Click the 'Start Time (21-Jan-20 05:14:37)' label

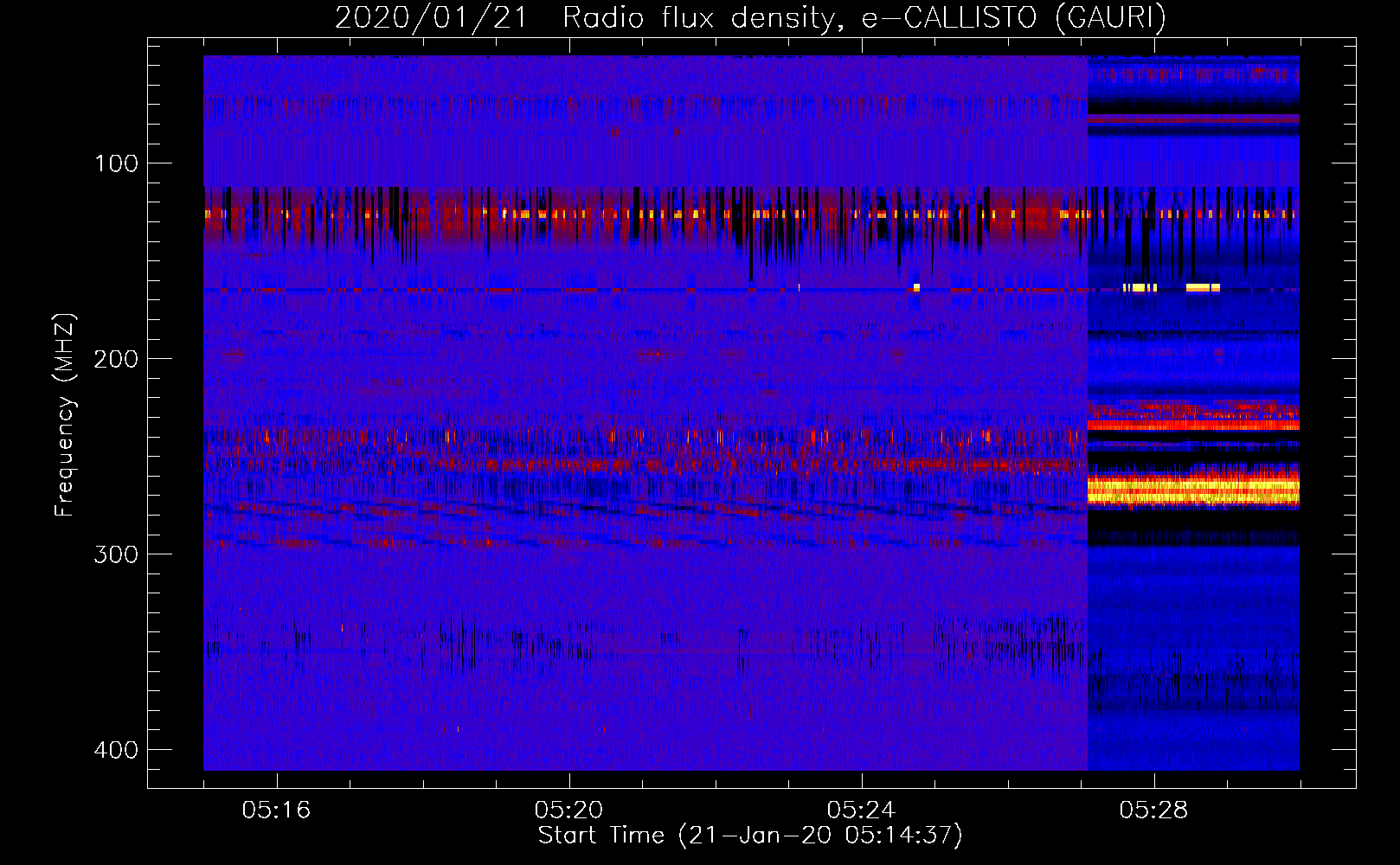(x=750, y=836)
